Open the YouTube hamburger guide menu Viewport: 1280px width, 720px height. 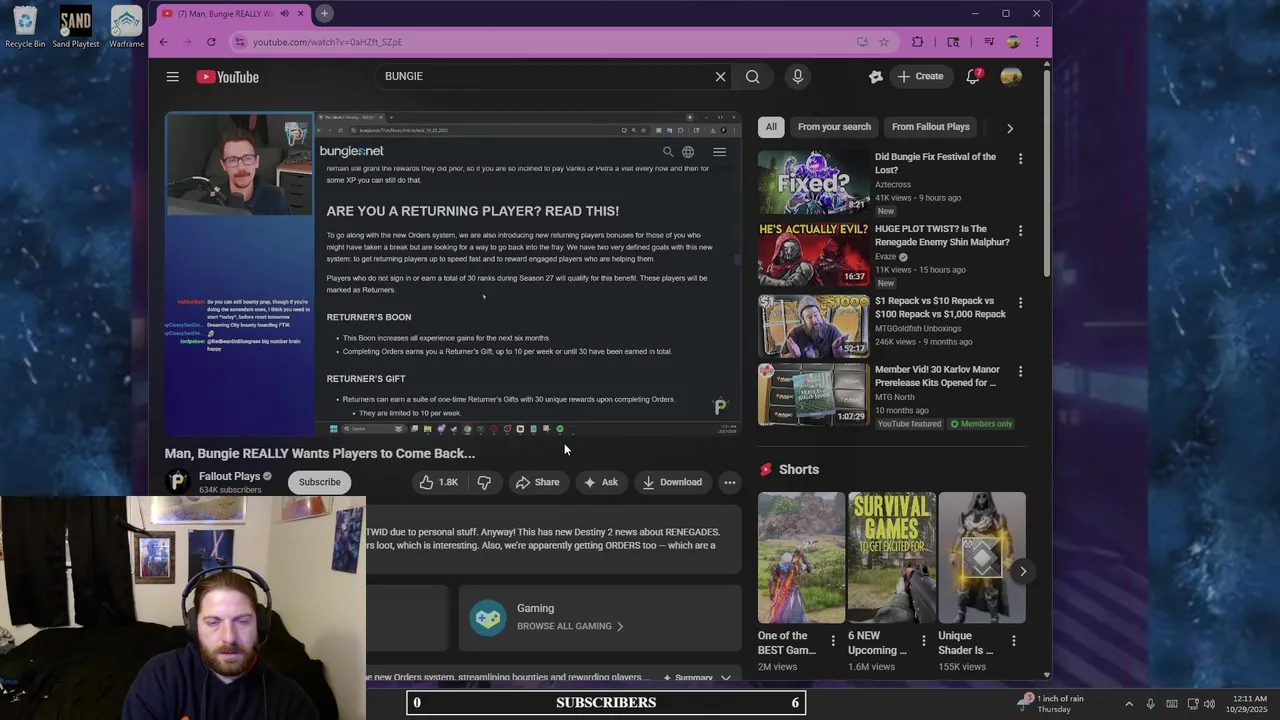pos(172,77)
